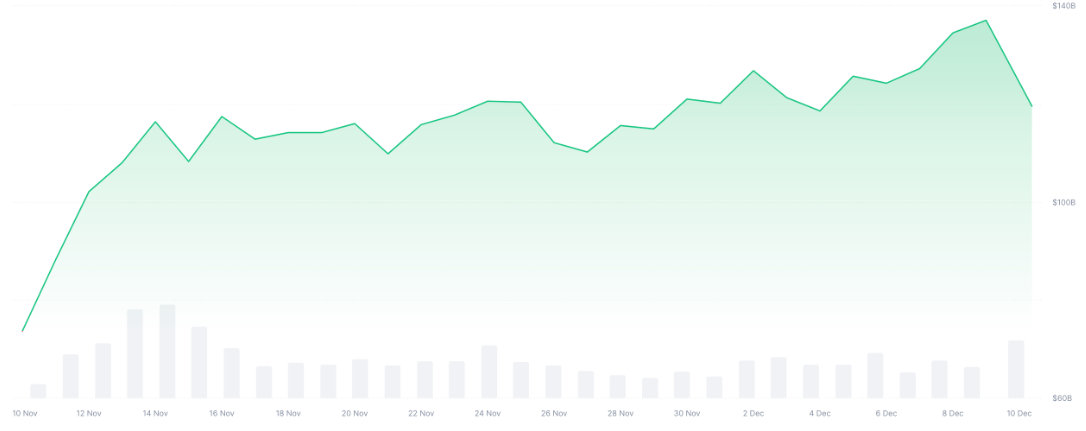The height and width of the screenshot is (431, 1086).
Task: Click the $140B y-axis label
Action: [x=1063, y=6]
